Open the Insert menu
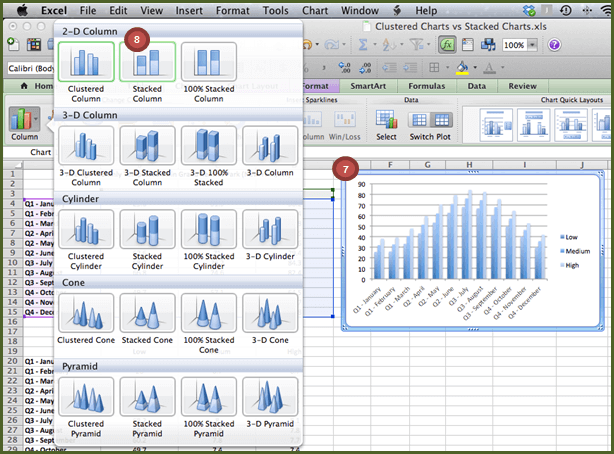The height and width of the screenshot is (454, 614). pyautogui.click(x=189, y=11)
